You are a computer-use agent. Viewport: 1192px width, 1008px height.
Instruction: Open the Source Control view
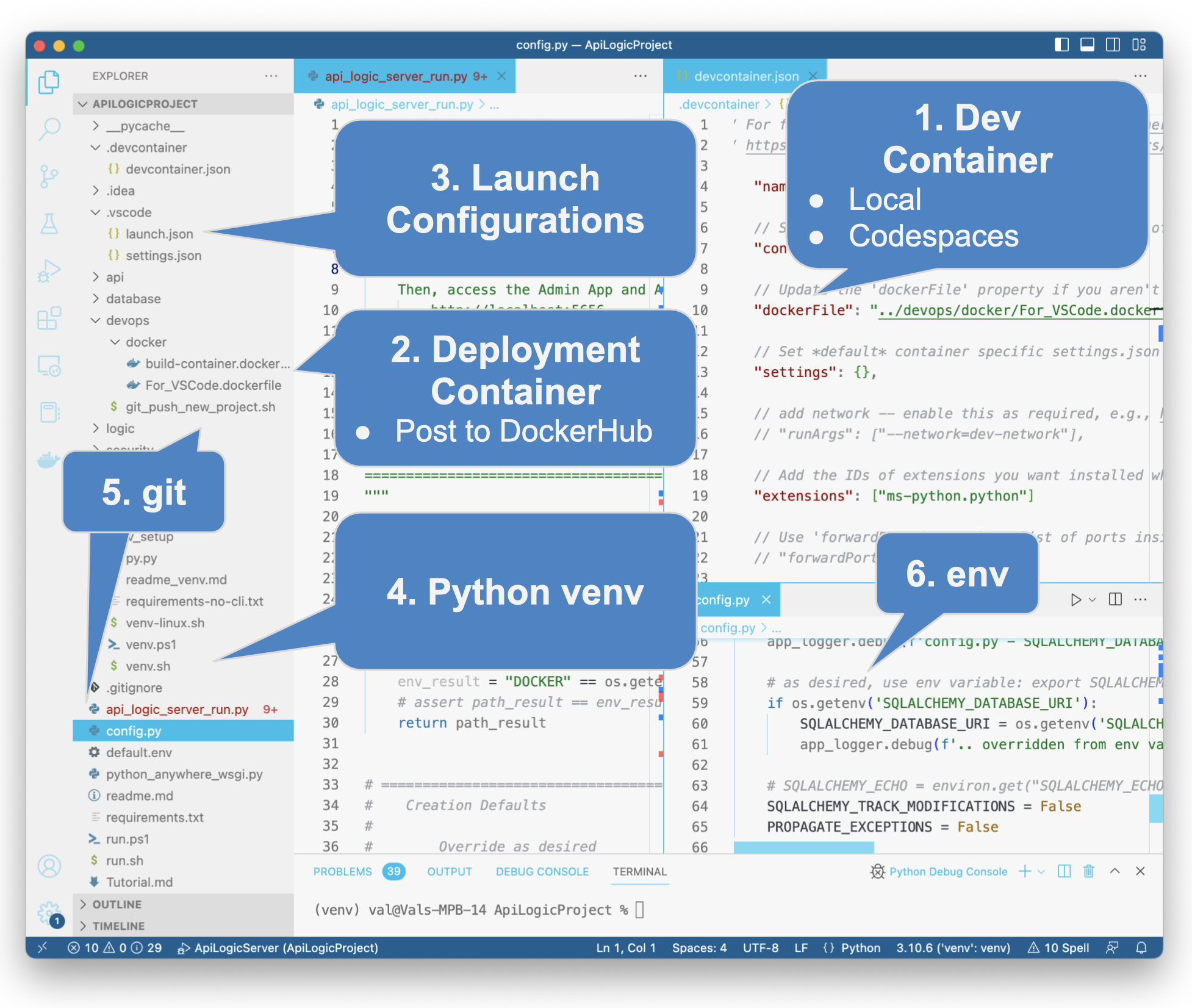coord(49,176)
